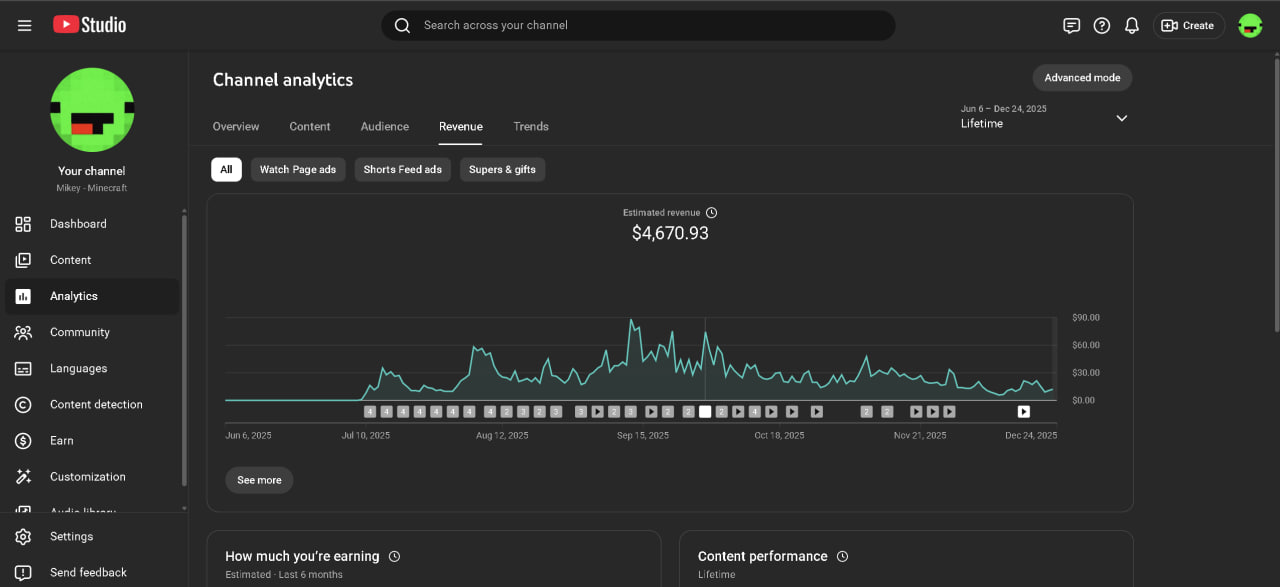Screen dimensions: 1280x587
Task: Click the YouTube Studio logo
Action: tap(90, 25)
